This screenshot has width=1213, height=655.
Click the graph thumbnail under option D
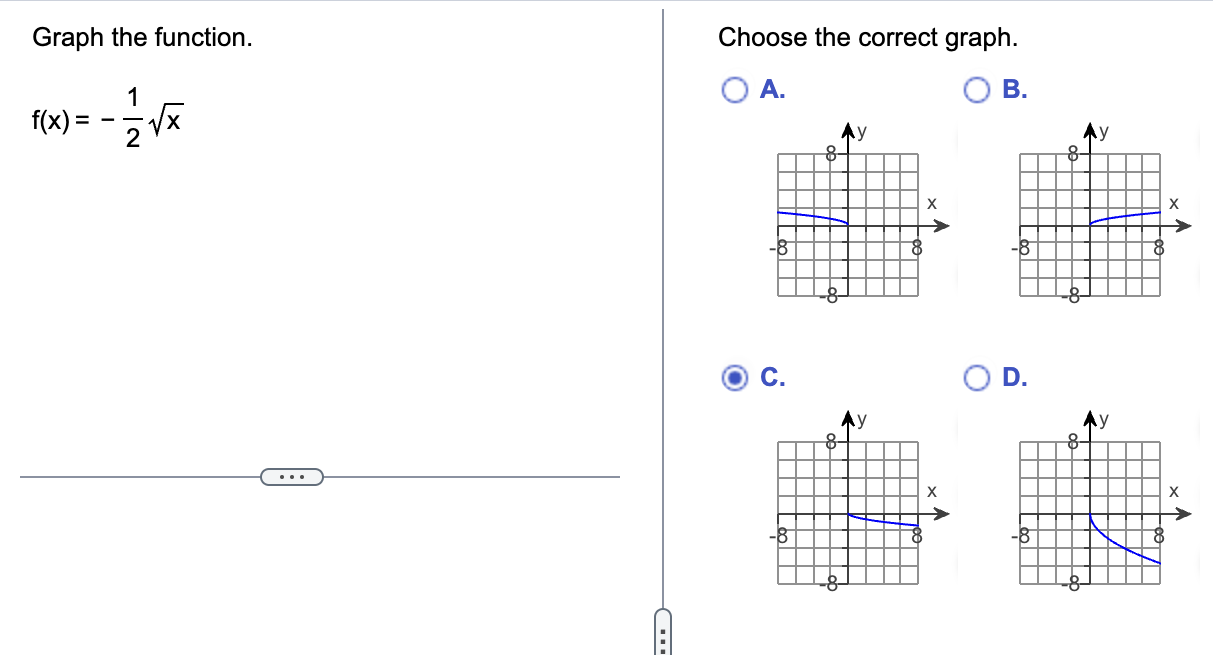tap(1089, 512)
